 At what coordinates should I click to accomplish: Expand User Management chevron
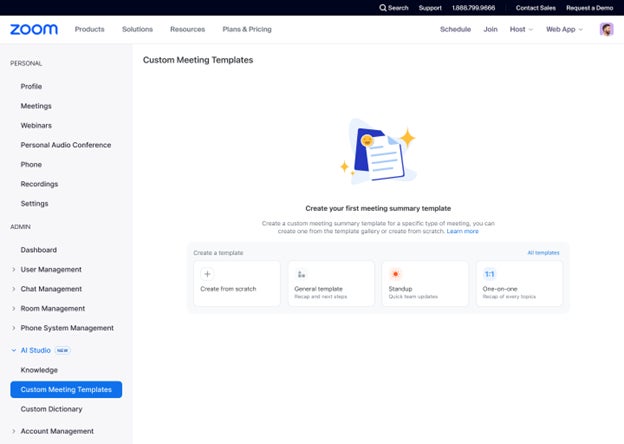[x=14, y=269]
